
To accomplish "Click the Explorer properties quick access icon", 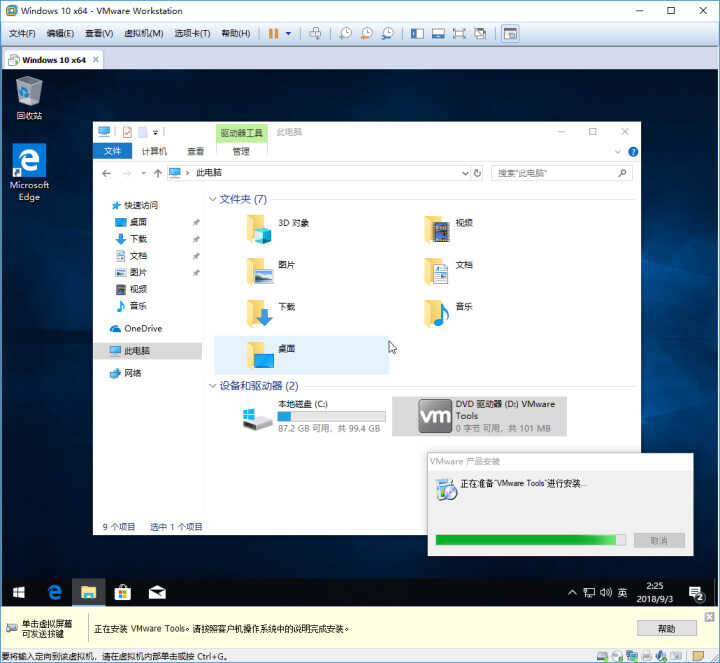I will (127, 132).
